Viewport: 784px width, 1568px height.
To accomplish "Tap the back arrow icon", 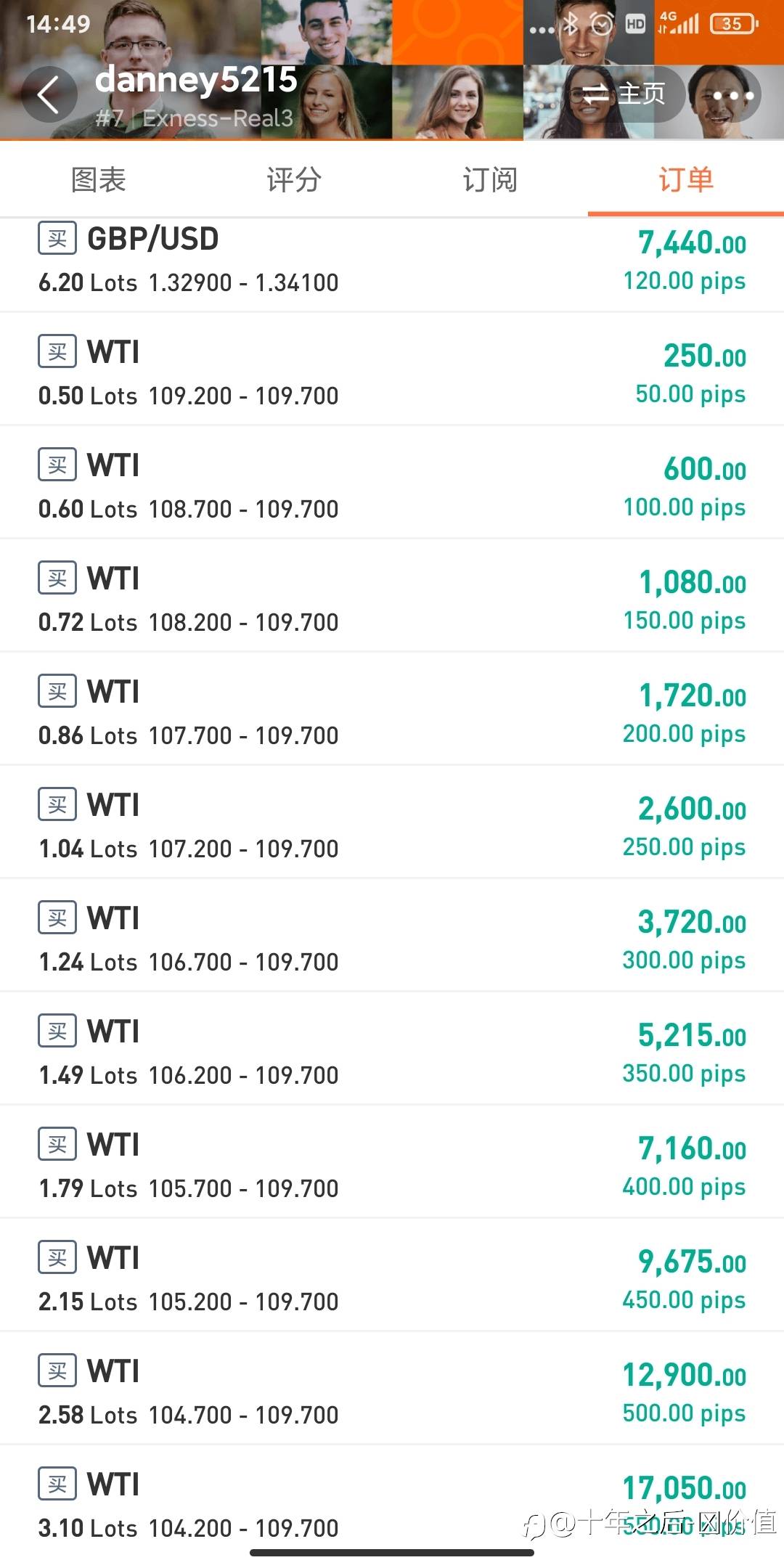I will (x=49, y=94).
